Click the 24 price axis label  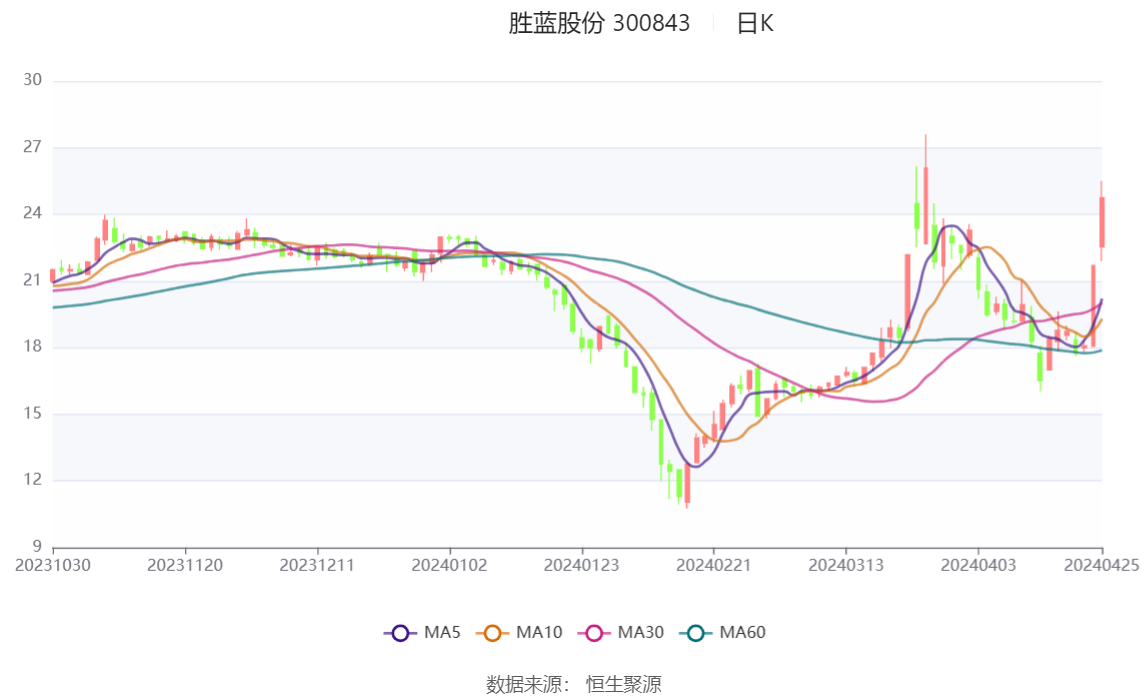[x=32, y=213]
